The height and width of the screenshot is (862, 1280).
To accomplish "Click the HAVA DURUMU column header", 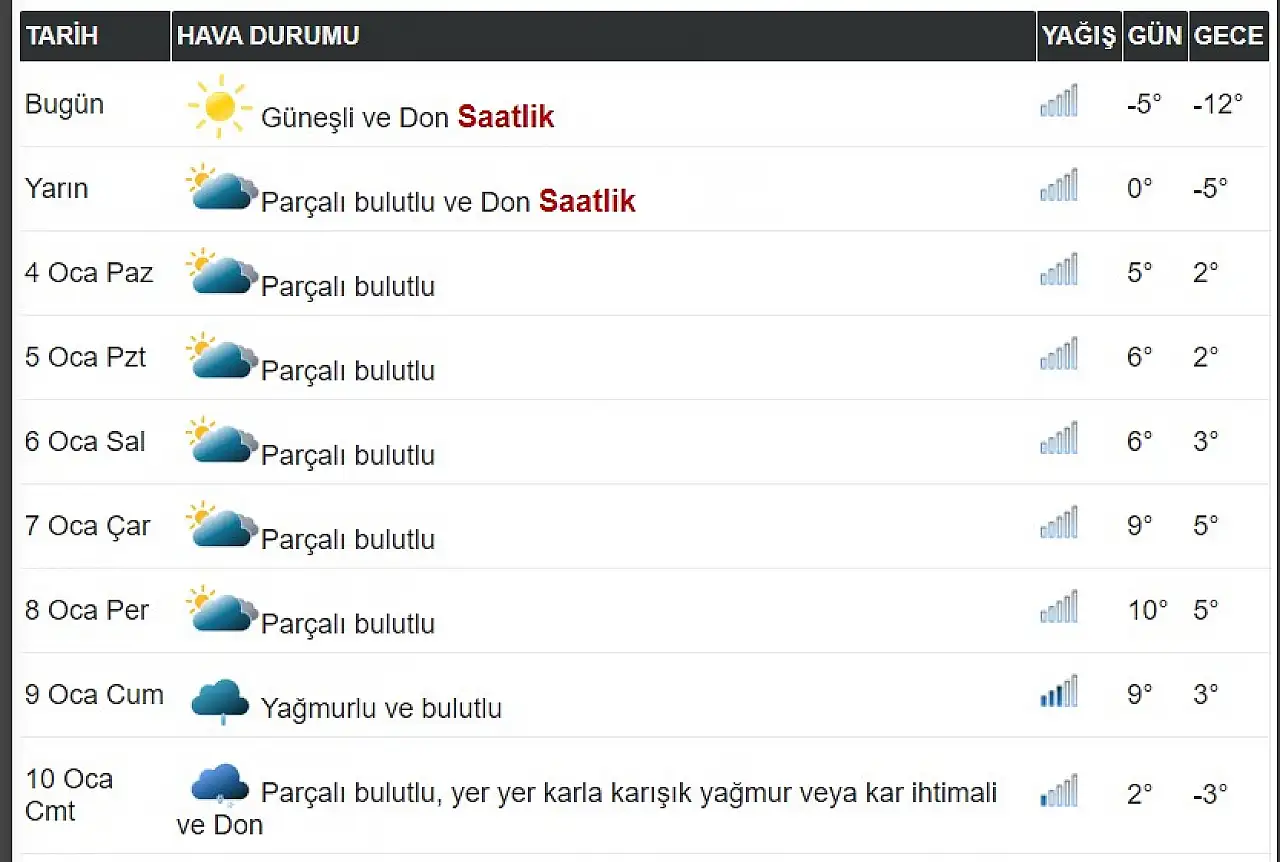I will coord(267,36).
